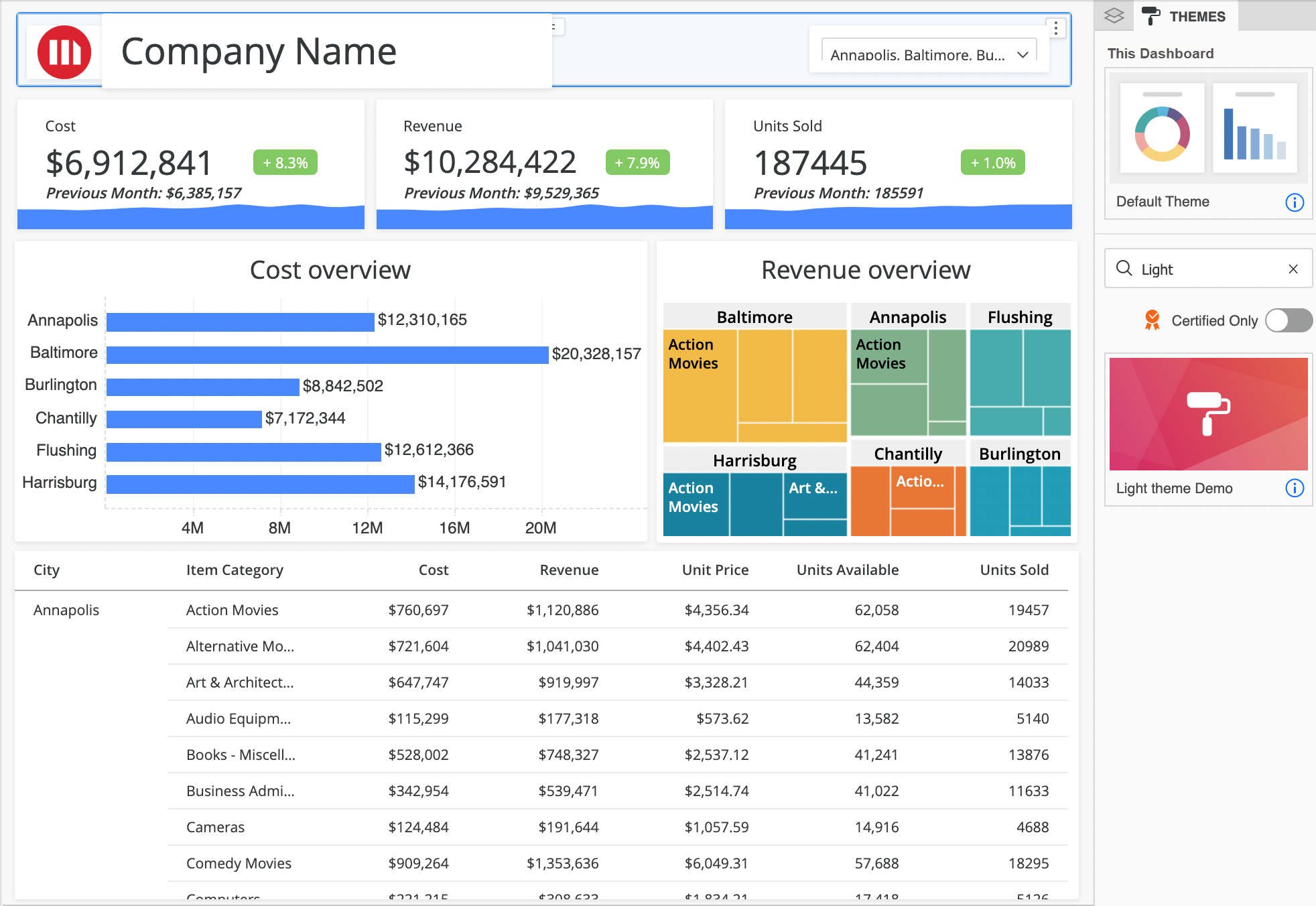Toggle the Certified Only switch
Image resolution: width=1316 pixels, height=906 pixels.
point(1288,320)
